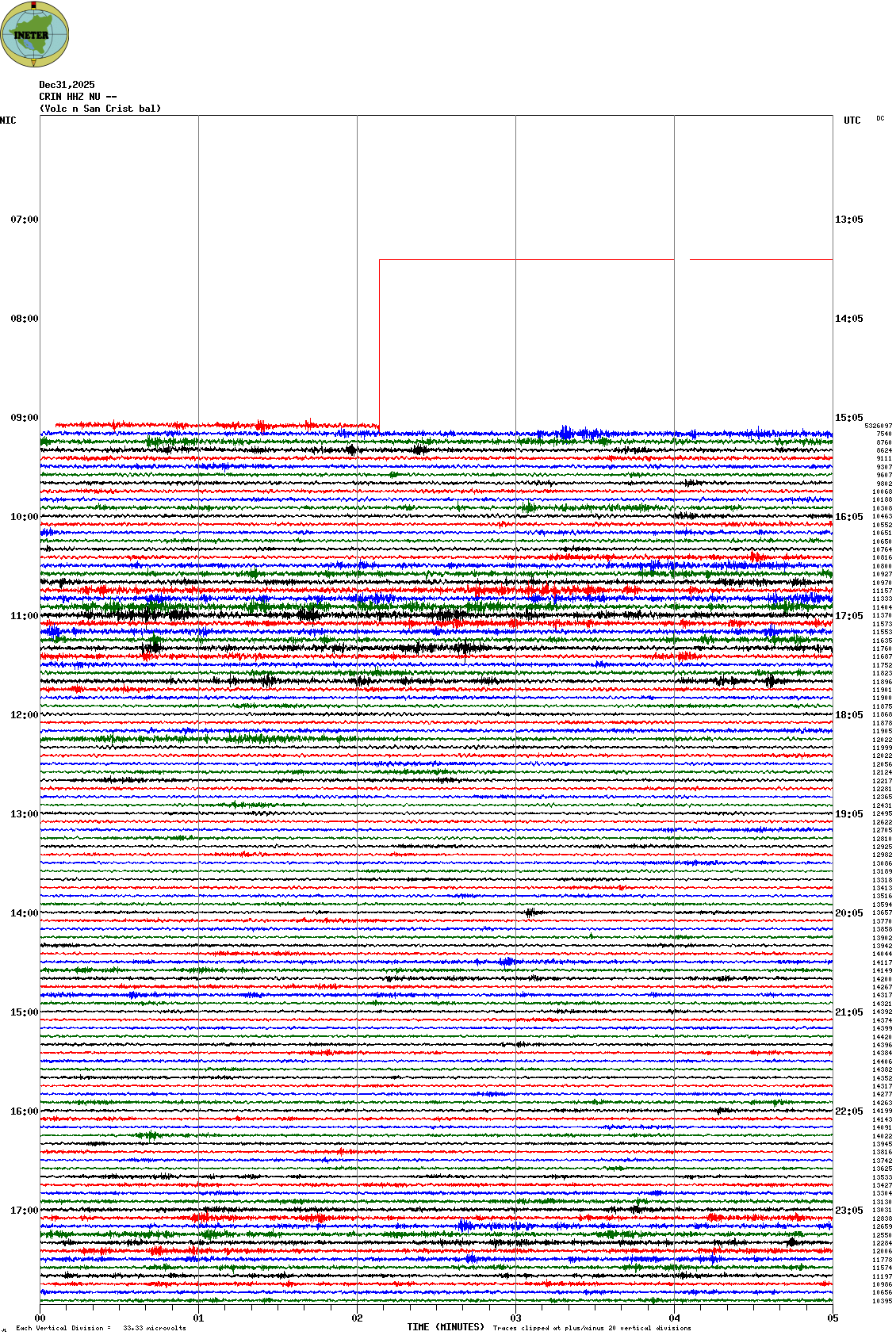Click the DC column header
The height and width of the screenshot is (1339, 896).
pyautogui.click(x=880, y=119)
